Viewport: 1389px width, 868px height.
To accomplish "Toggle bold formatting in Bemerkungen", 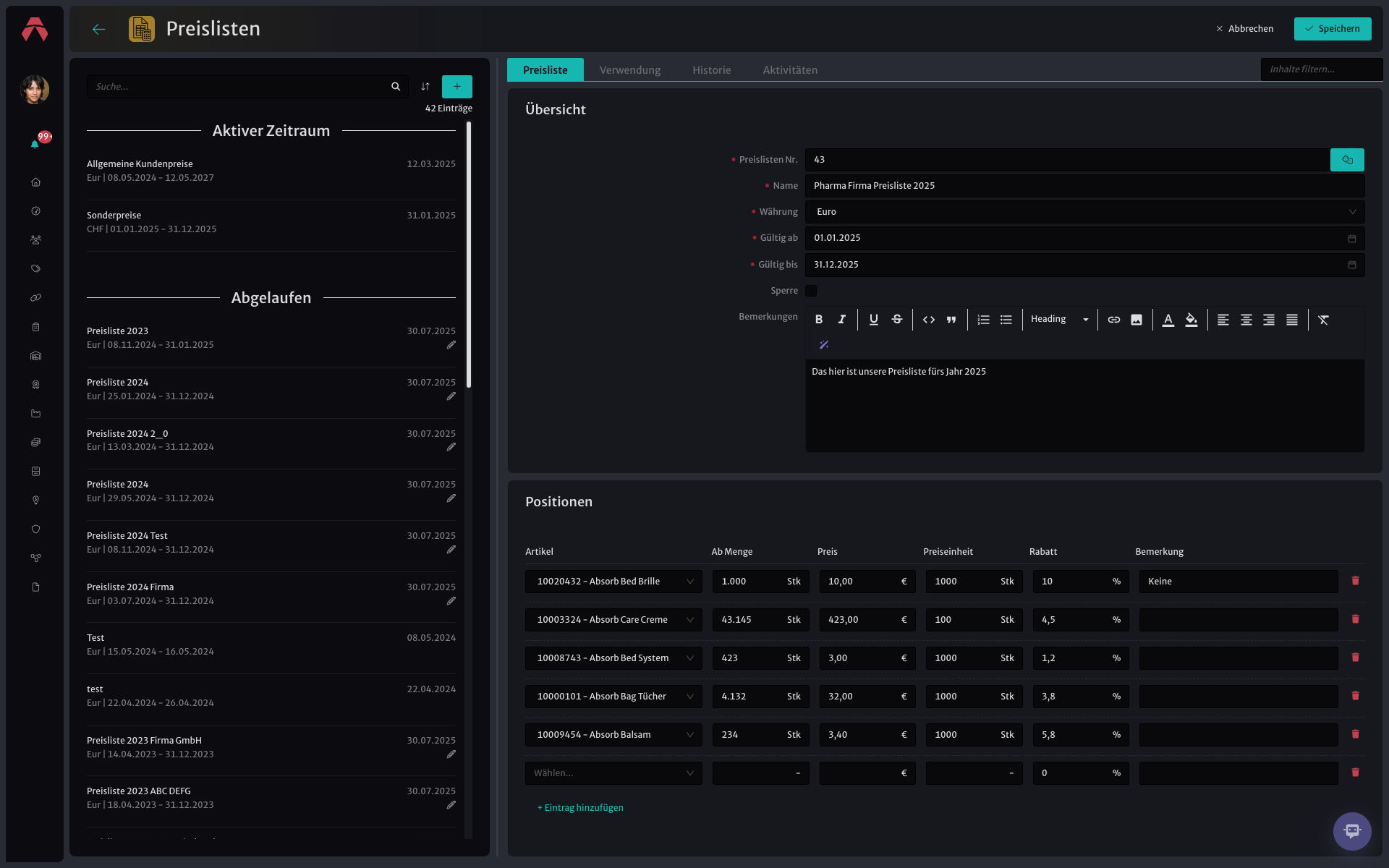I will (819, 320).
